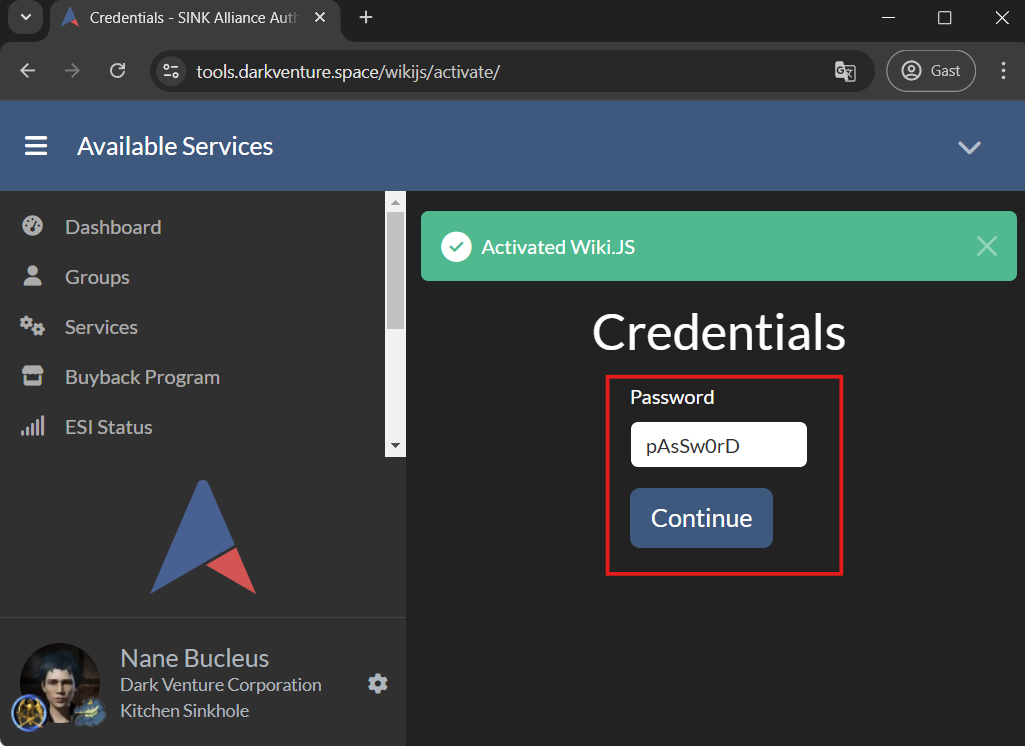Screen dimensions: 1025x746
Task: Click the Services gears icon
Action: click(32, 327)
